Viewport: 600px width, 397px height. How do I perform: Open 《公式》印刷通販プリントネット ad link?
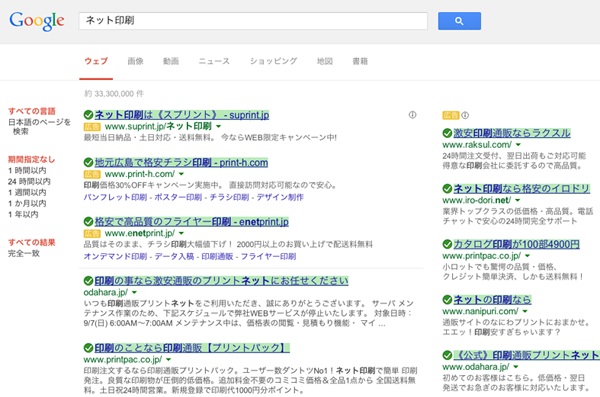pyautogui.click(x=527, y=355)
